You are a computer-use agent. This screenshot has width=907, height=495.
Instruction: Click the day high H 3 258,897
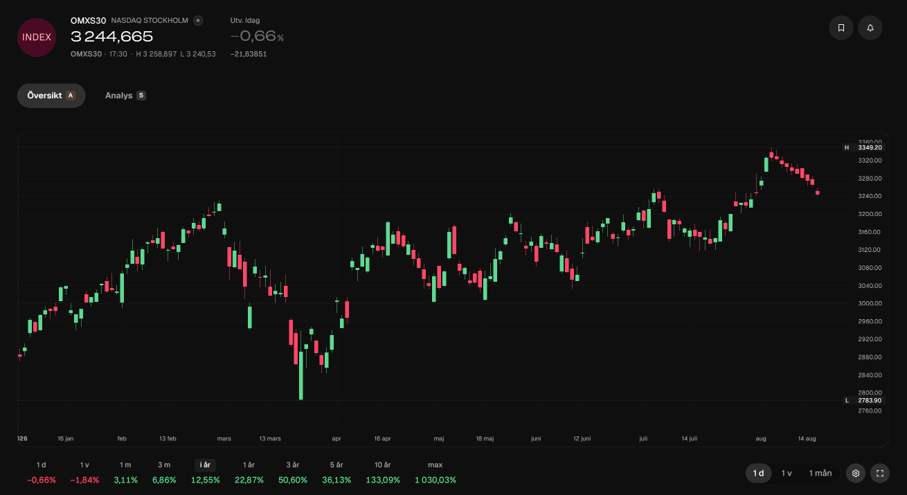(x=156, y=54)
